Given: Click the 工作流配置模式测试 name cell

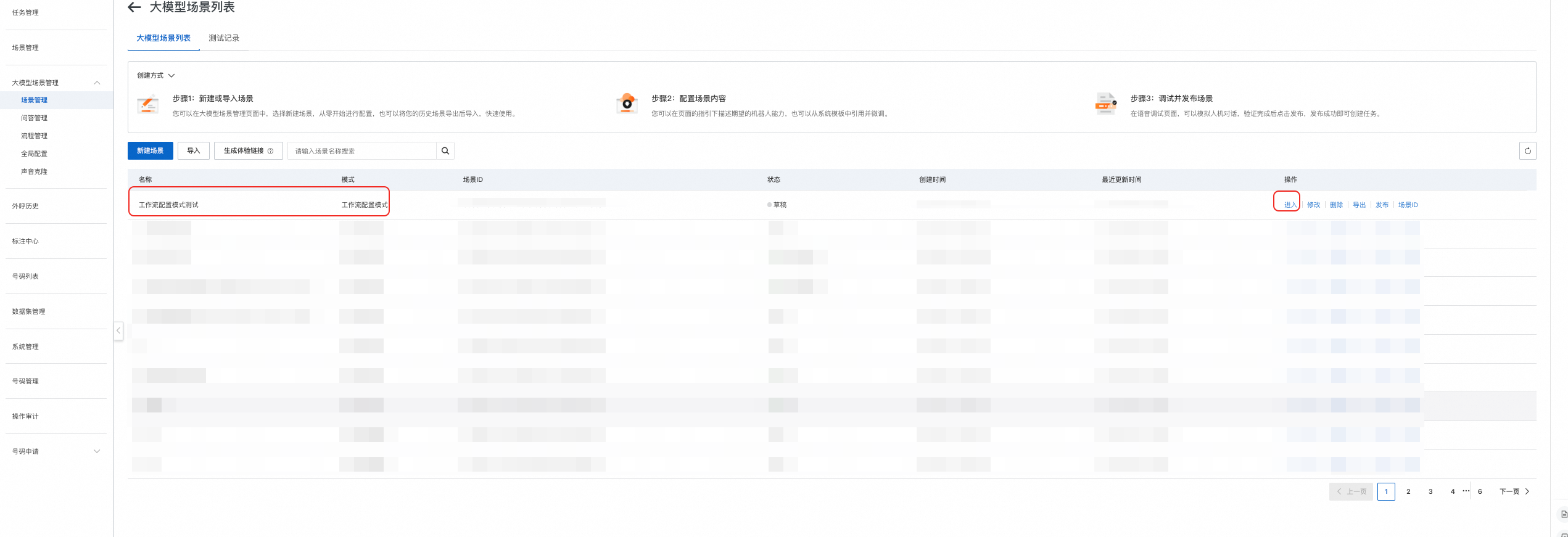Looking at the screenshot, I should (168, 205).
